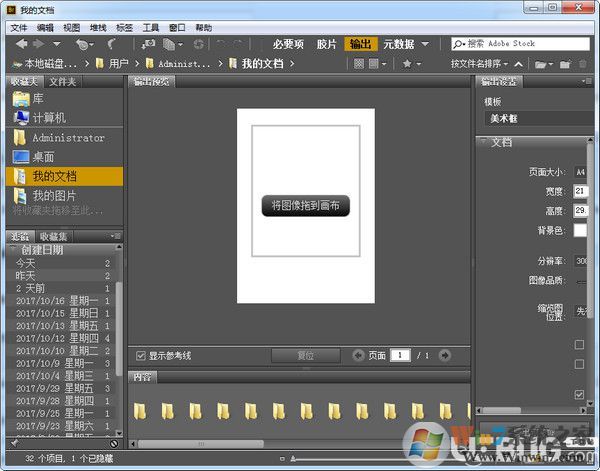This screenshot has height=471, width=600.
Task: Disable the checked checkbox in output settings panel
Action: (579, 395)
